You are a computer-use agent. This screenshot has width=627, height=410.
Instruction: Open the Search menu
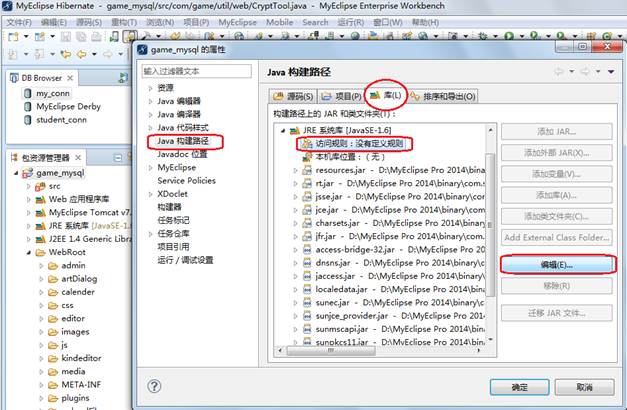pos(315,22)
